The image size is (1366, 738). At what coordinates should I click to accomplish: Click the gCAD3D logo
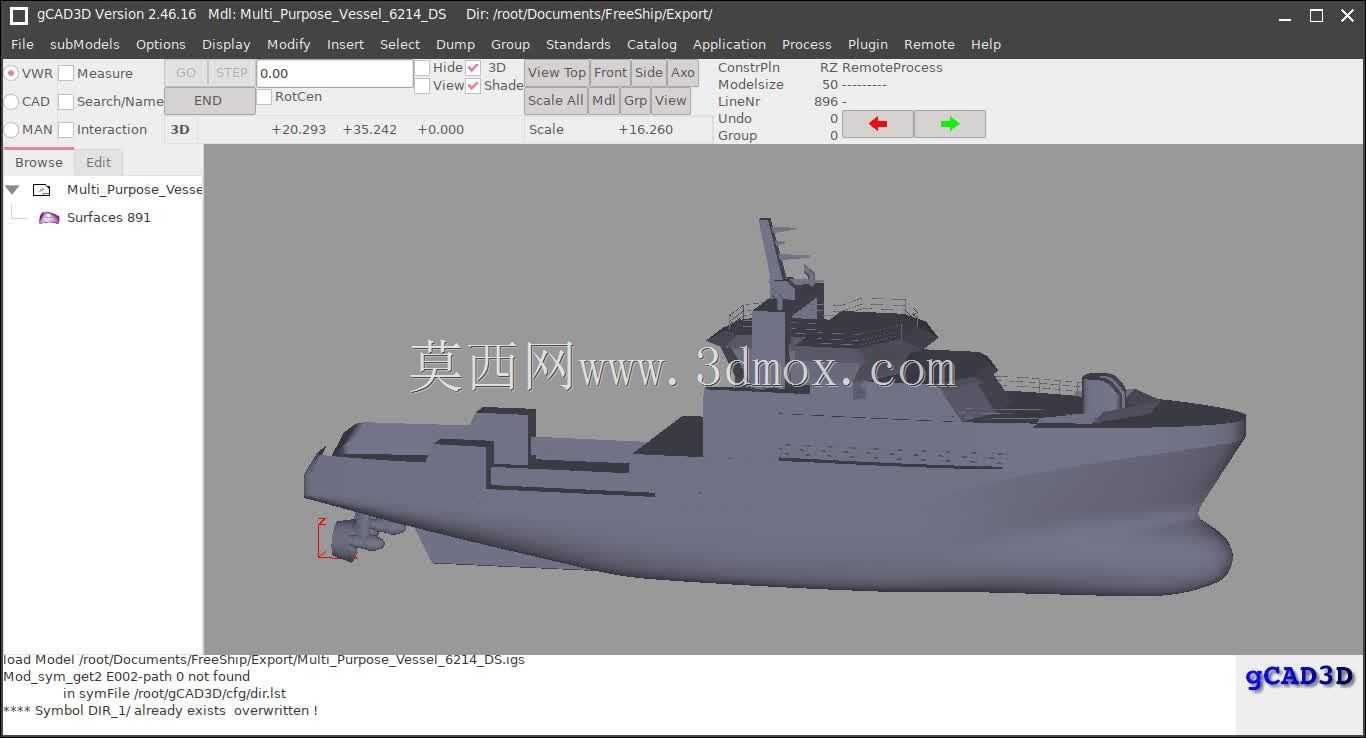[1299, 677]
